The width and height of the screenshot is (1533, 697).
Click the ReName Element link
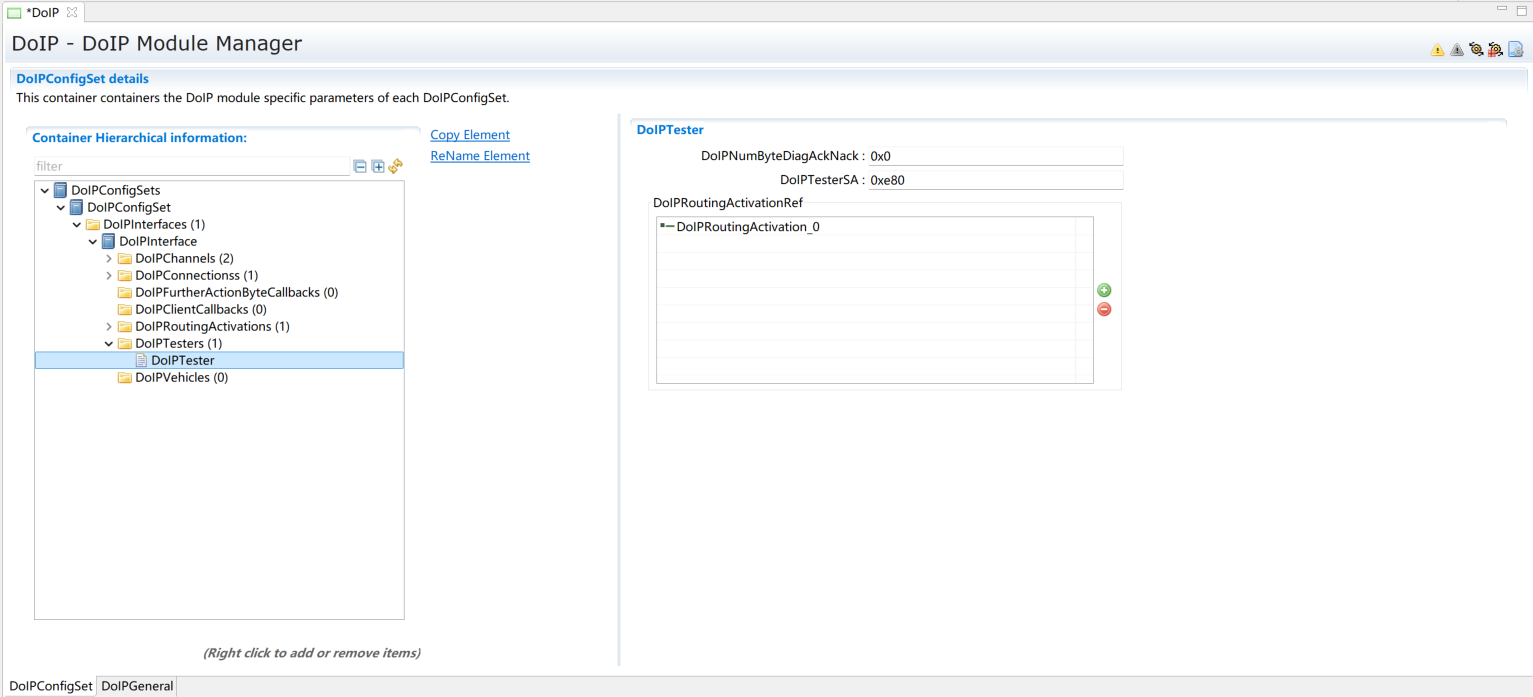tap(480, 156)
